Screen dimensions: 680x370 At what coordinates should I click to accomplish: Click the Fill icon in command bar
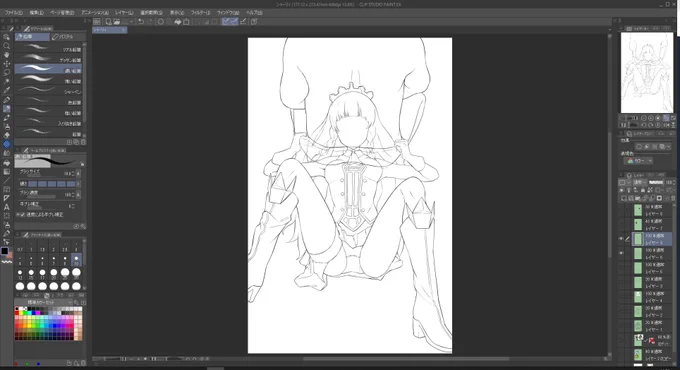pyautogui.click(x=177, y=21)
